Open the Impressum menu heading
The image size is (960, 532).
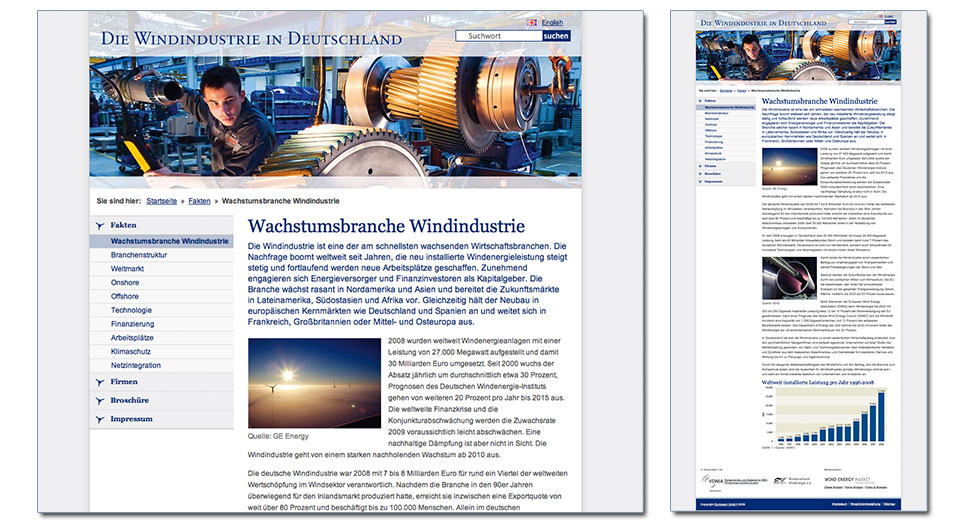click(131, 419)
